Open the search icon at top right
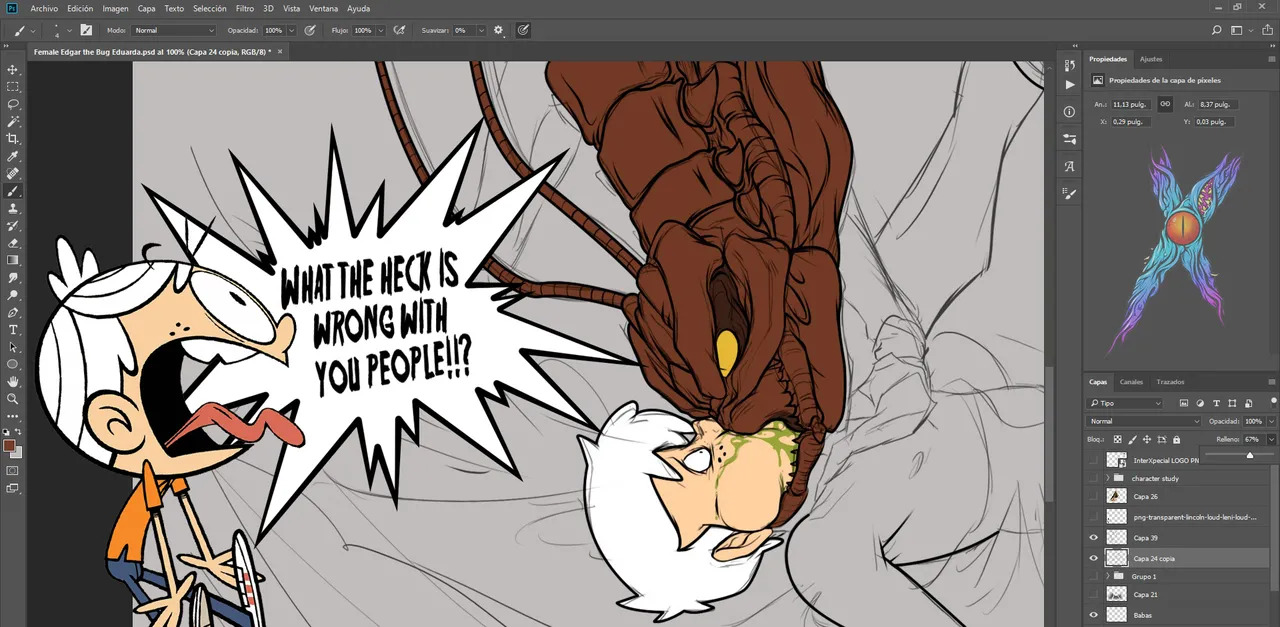This screenshot has height=627, width=1280. 1216,31
